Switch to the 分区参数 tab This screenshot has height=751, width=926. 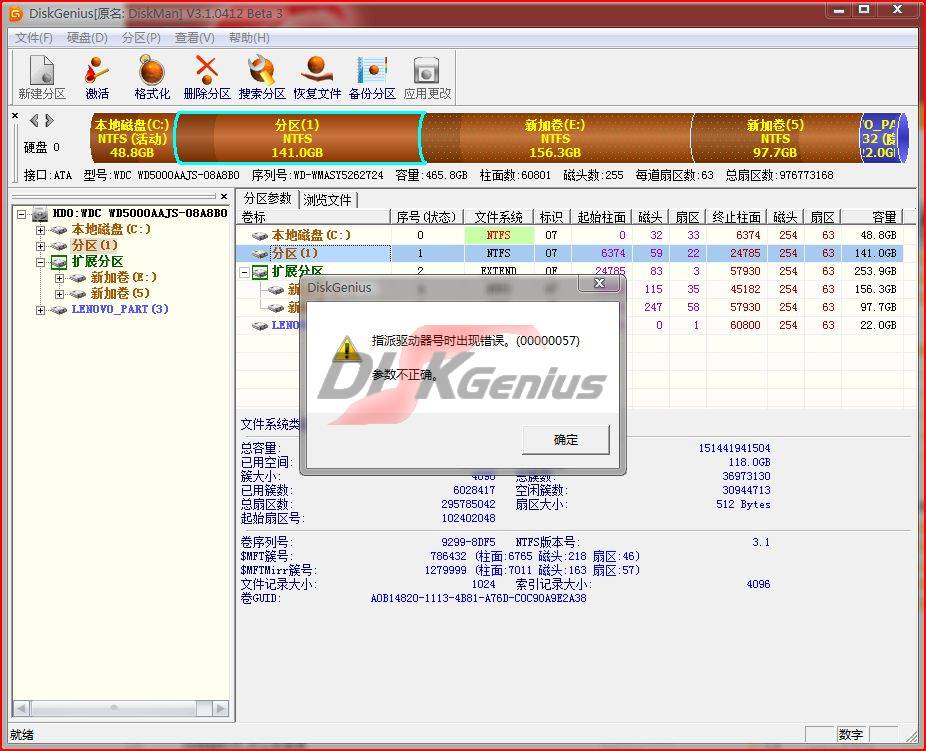pos(268,198)
